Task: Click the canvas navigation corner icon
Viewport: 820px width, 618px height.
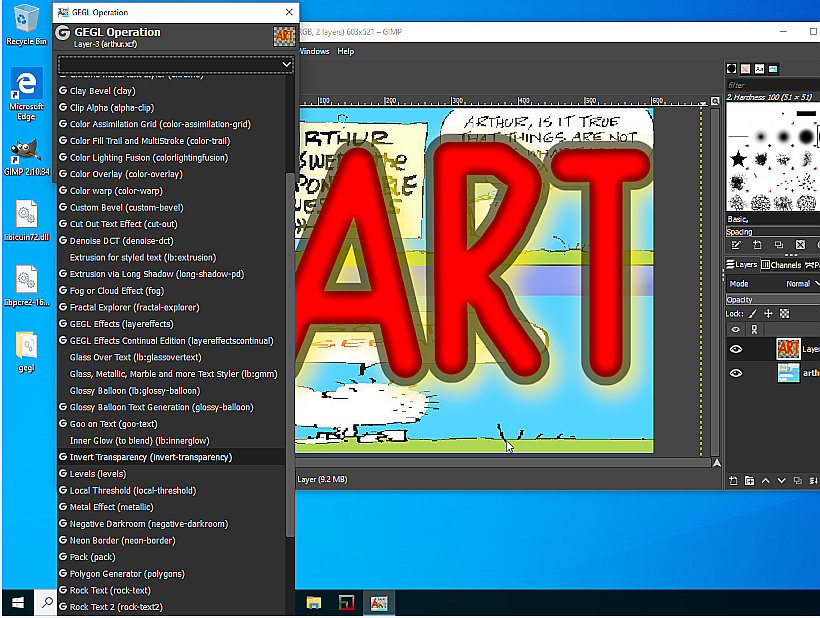Action: 716,463
